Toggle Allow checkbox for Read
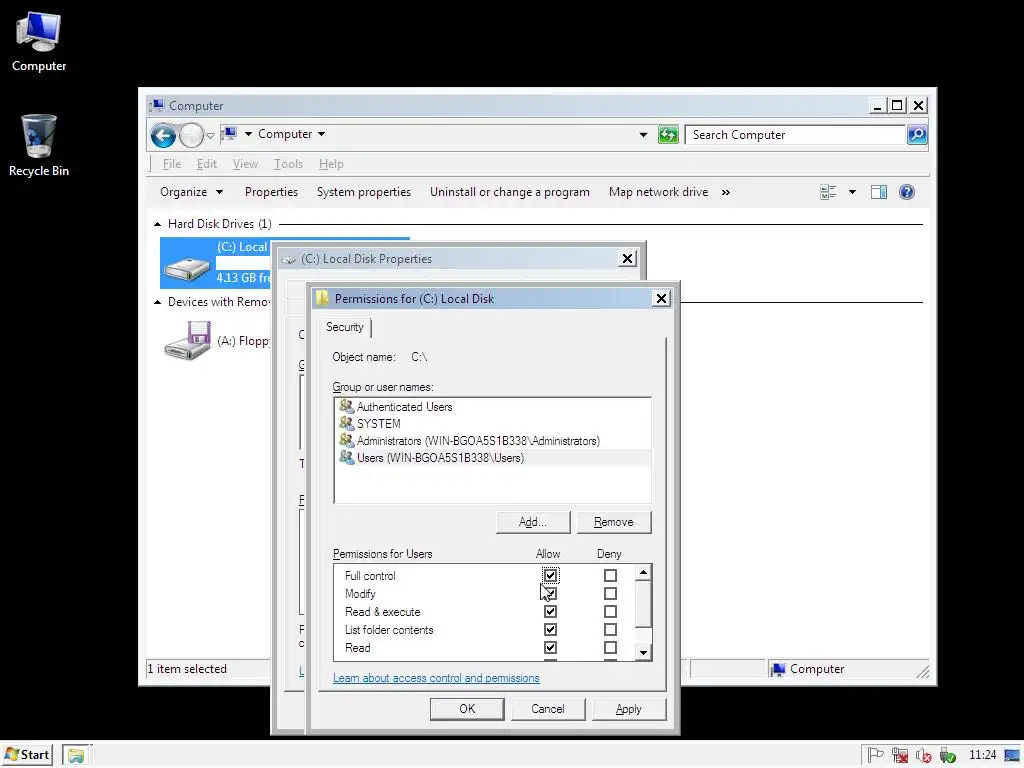 (x=551, y=647)
